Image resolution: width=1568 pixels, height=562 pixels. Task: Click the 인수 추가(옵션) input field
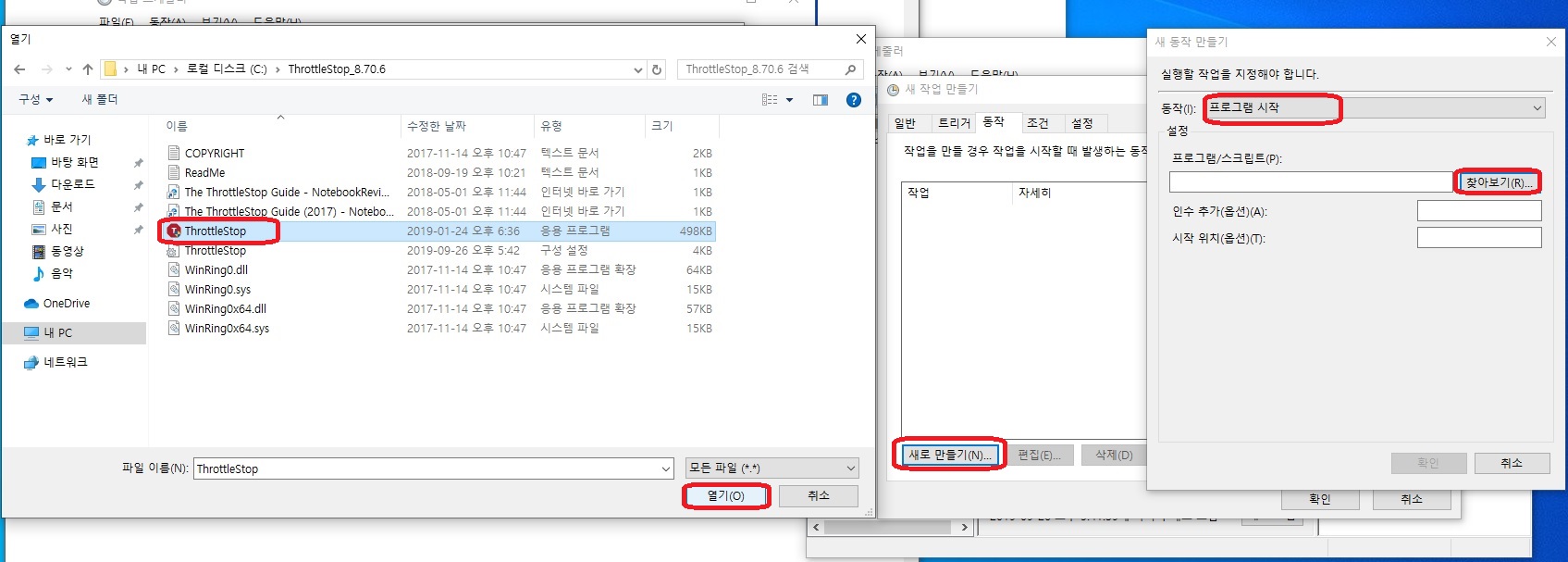click(1479, 211)
